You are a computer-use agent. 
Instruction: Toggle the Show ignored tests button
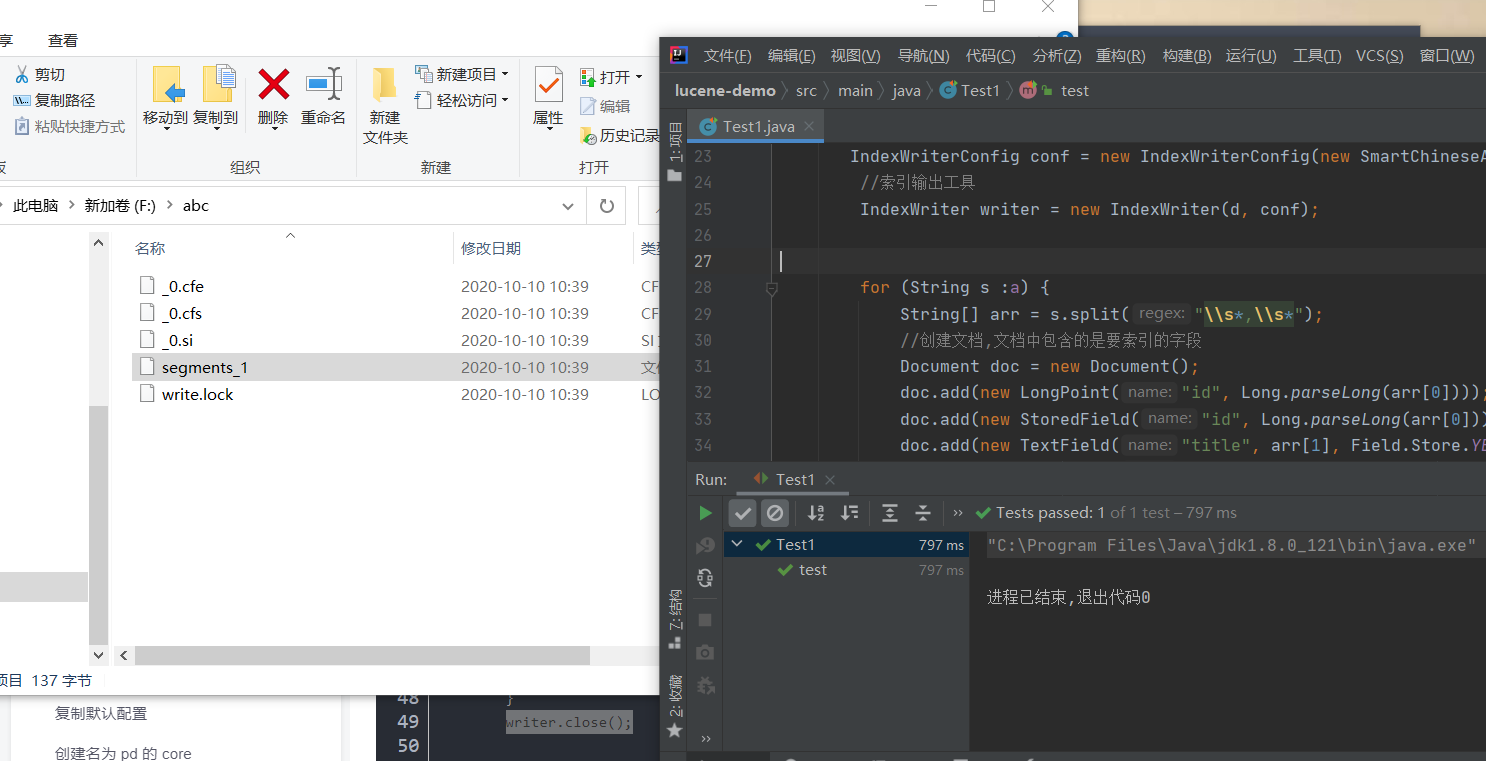775,513
